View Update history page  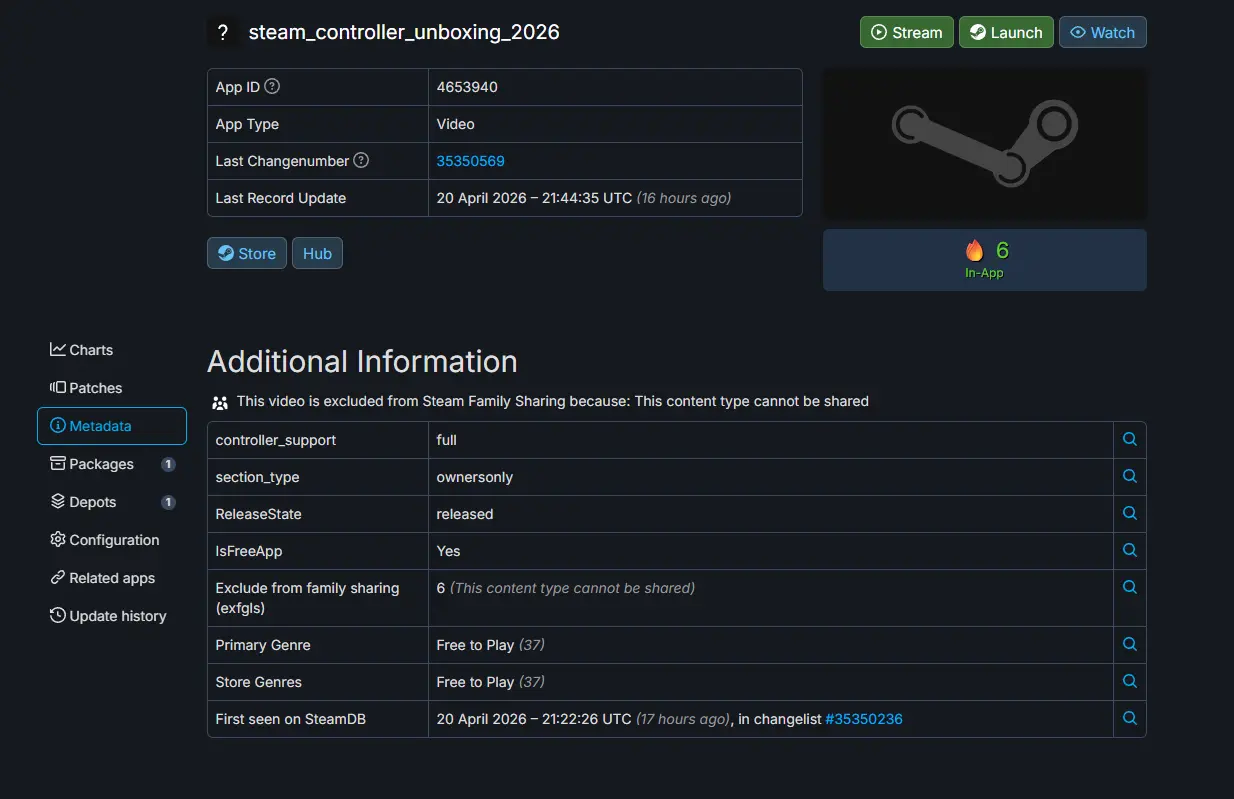coord(108,616)
